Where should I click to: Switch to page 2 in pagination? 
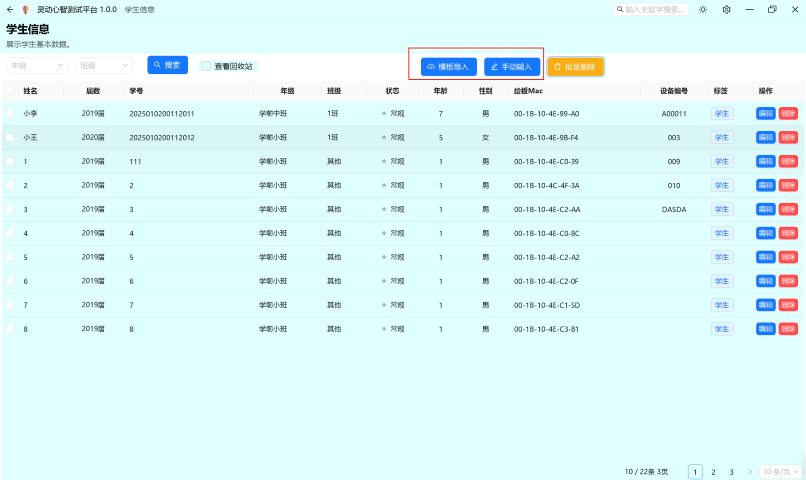(x=713, y=472)
